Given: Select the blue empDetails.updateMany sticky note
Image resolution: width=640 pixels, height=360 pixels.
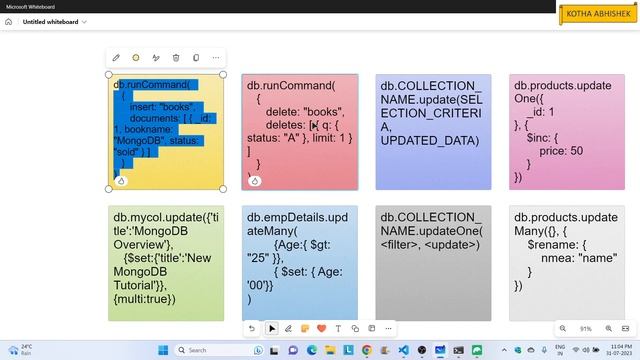Looking at the screenshot, I should point(300,263).
